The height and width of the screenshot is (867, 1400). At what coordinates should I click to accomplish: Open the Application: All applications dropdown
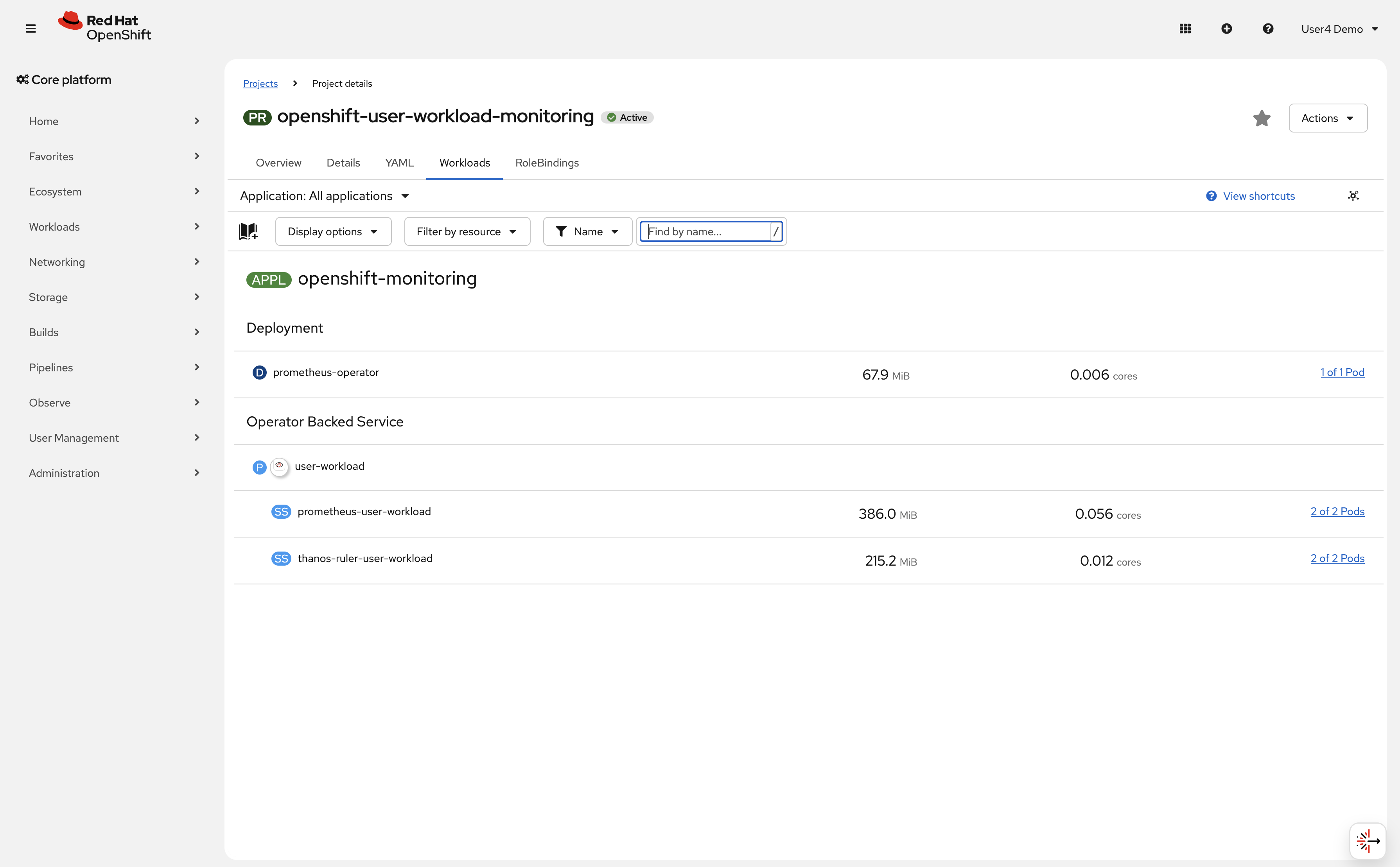click(x=324, y=195)
